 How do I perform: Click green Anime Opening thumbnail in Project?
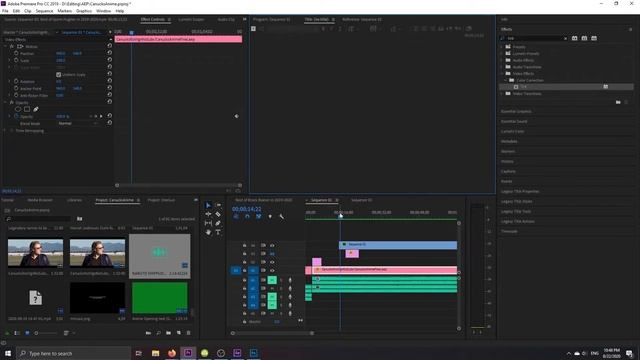coord(160,298)
